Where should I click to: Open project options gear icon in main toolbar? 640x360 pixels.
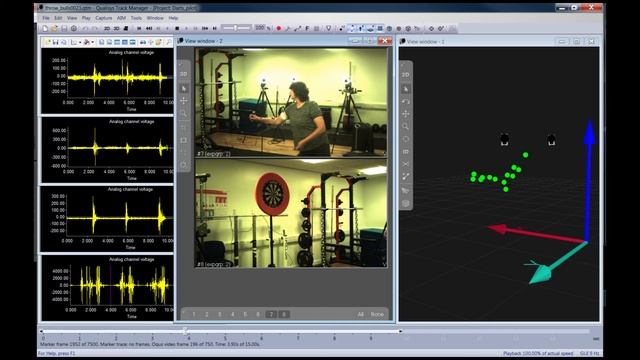(x=74, y=29)
